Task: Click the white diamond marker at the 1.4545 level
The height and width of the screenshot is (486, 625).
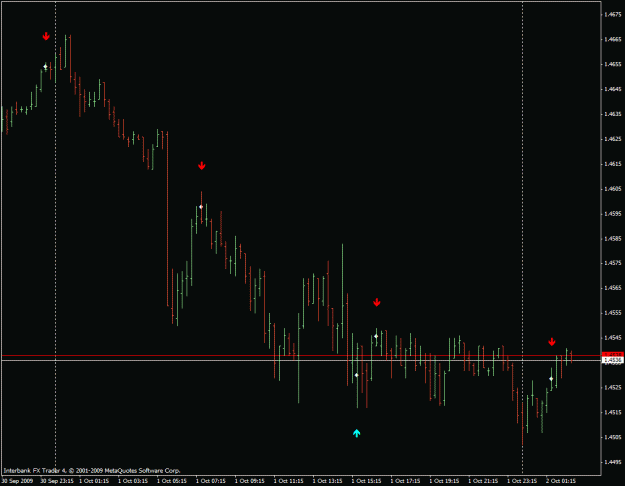Action: (x=376, y=336)
